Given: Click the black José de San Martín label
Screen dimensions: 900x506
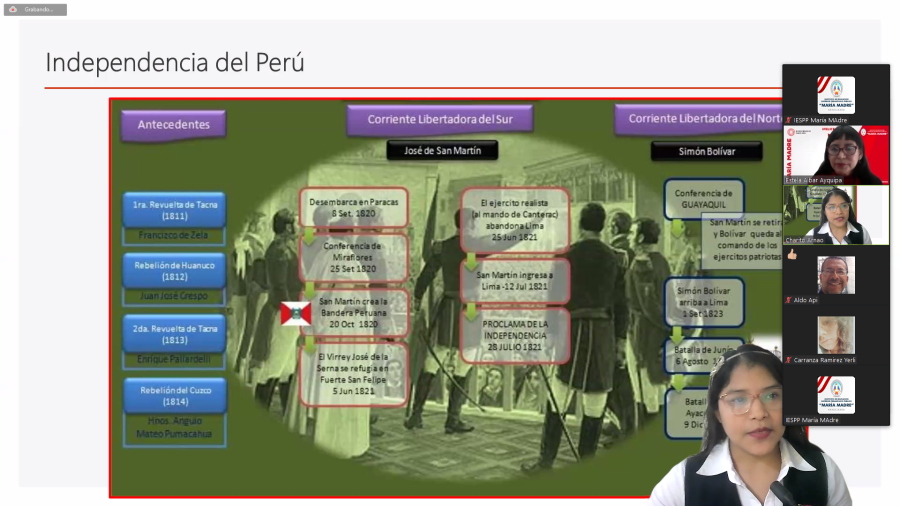Looking at the screenshot, I should click(x=443, y=151).
